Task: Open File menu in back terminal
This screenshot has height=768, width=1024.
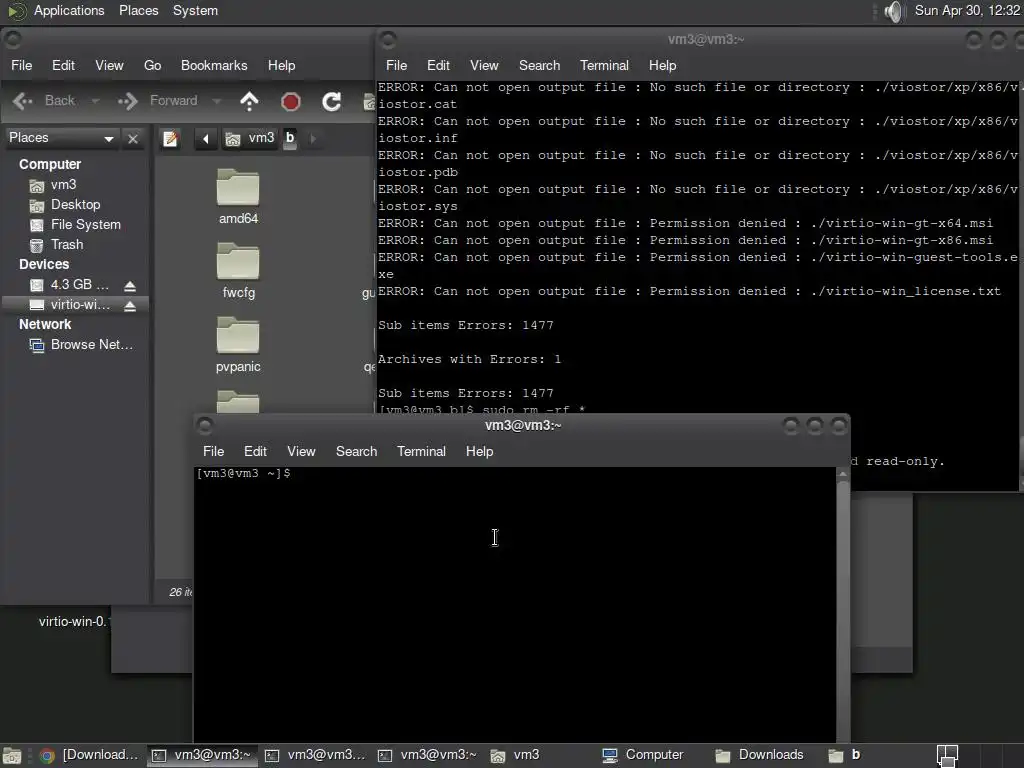Action: point(396,65)
